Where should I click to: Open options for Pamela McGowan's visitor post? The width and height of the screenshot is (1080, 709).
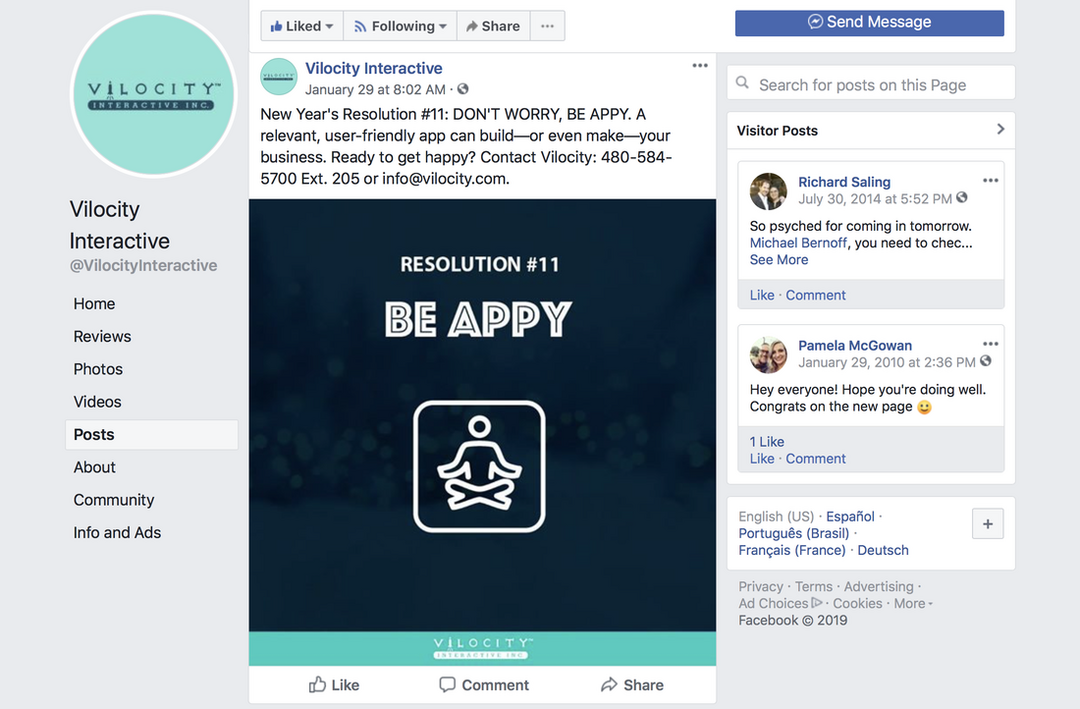[990, 344]
